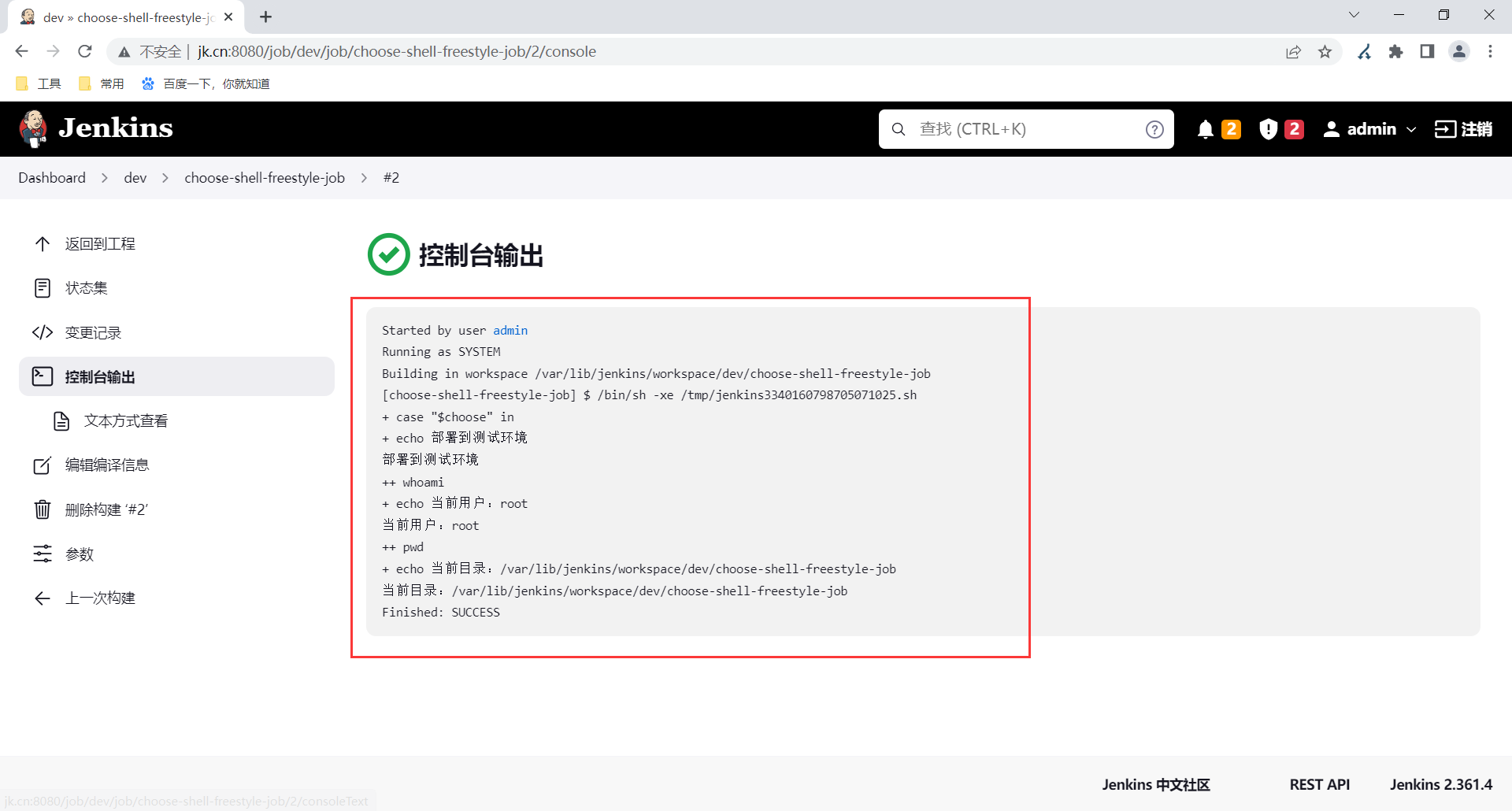Open the security warnings shield icon

tap(1268, 129)
